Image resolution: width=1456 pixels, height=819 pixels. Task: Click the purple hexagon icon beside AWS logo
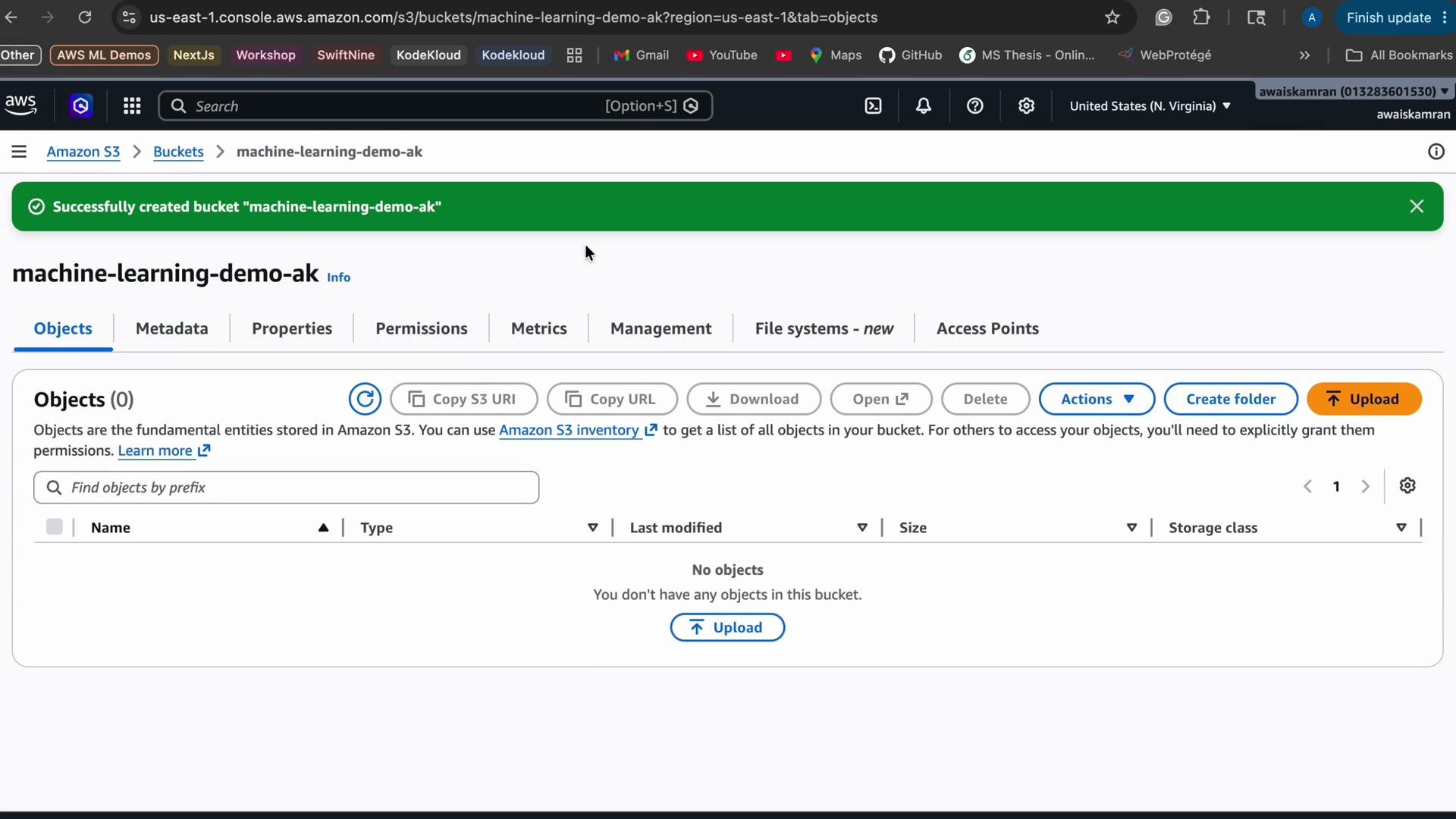point(81,106)
